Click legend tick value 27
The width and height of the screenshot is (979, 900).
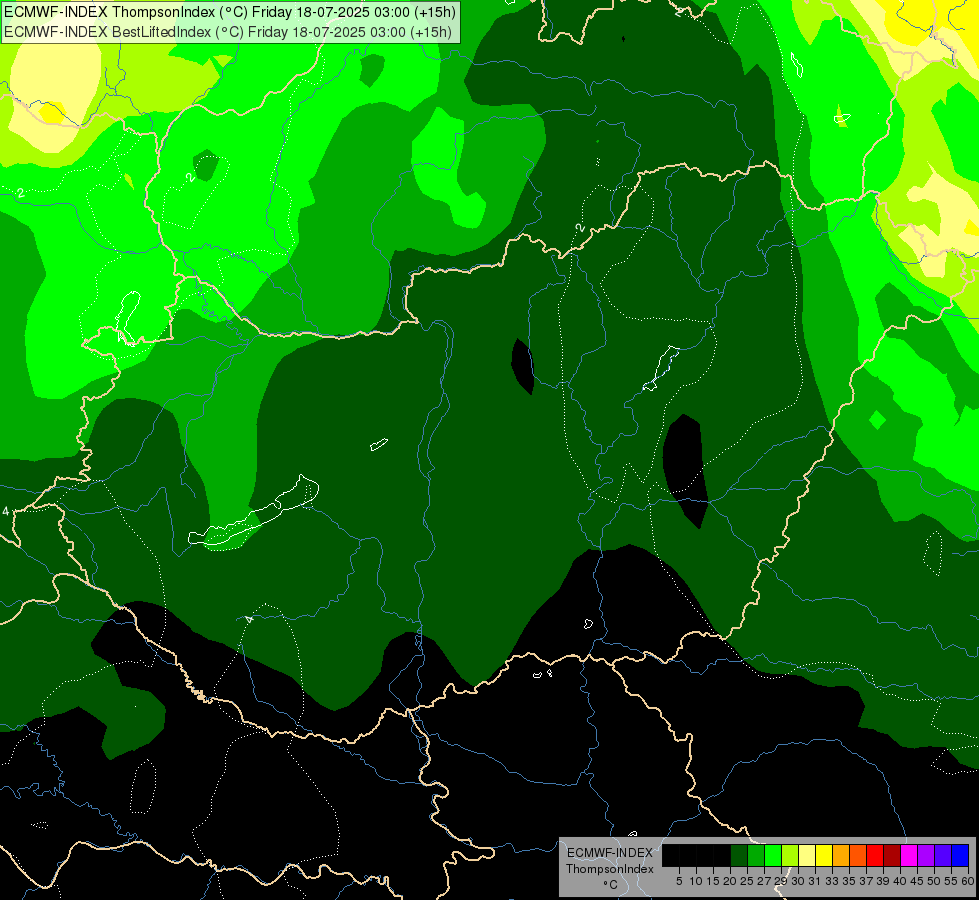[764, 881]
